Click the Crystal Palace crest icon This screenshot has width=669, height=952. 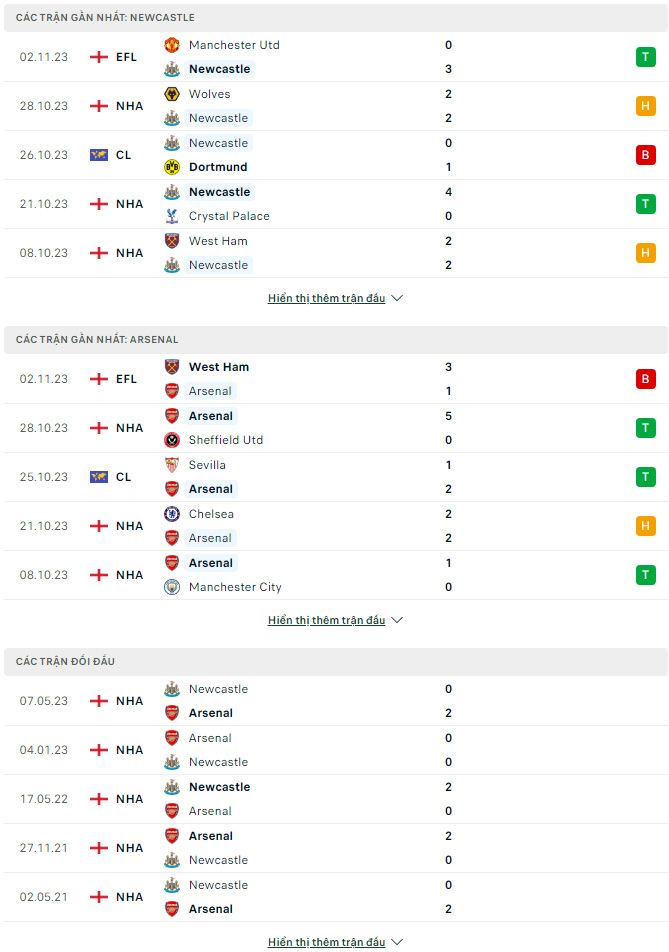coord(172,216)
